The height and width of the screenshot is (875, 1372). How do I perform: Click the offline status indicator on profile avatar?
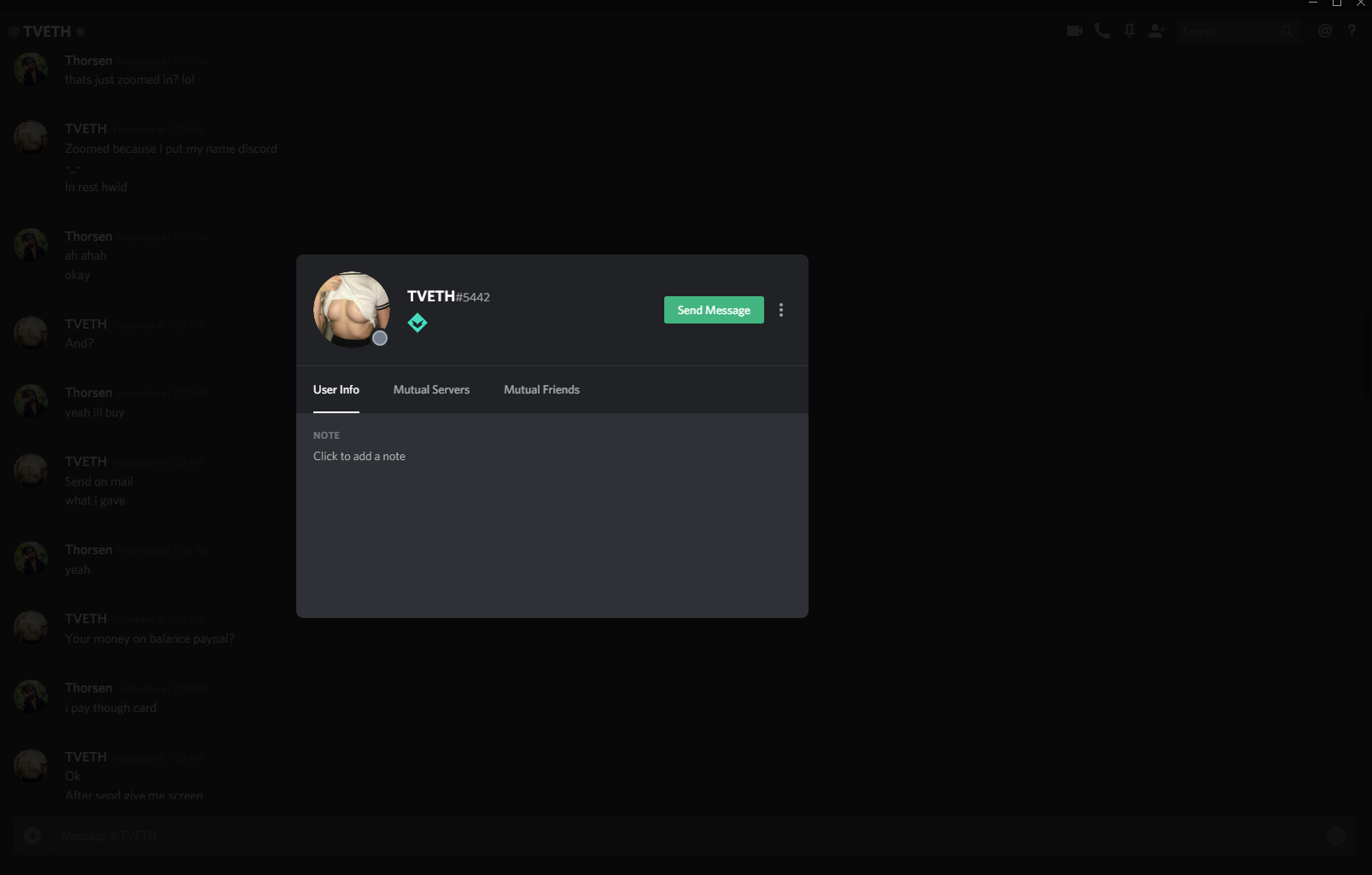(380, 338)
